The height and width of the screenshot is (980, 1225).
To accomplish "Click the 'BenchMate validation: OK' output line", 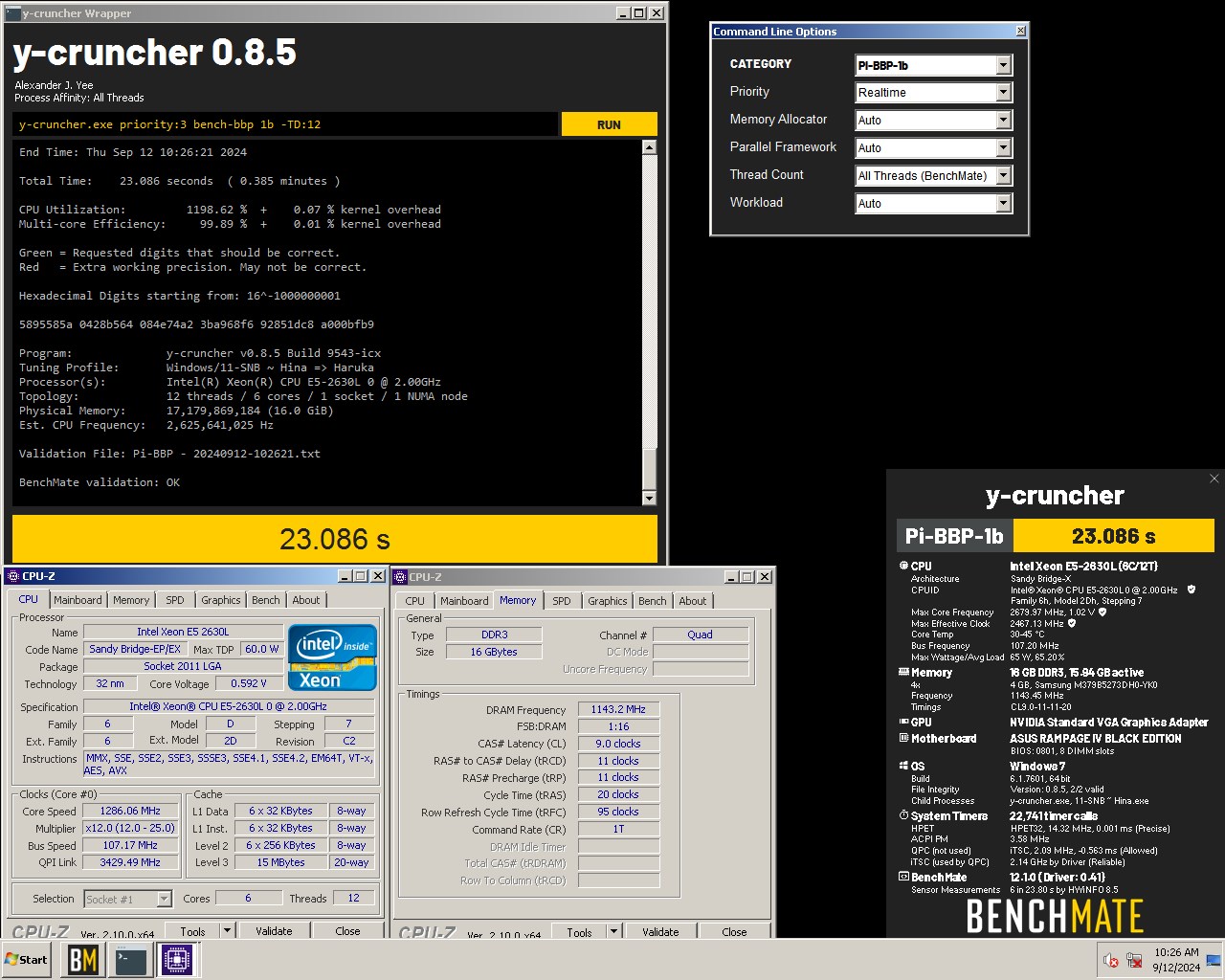I will 100,482.
